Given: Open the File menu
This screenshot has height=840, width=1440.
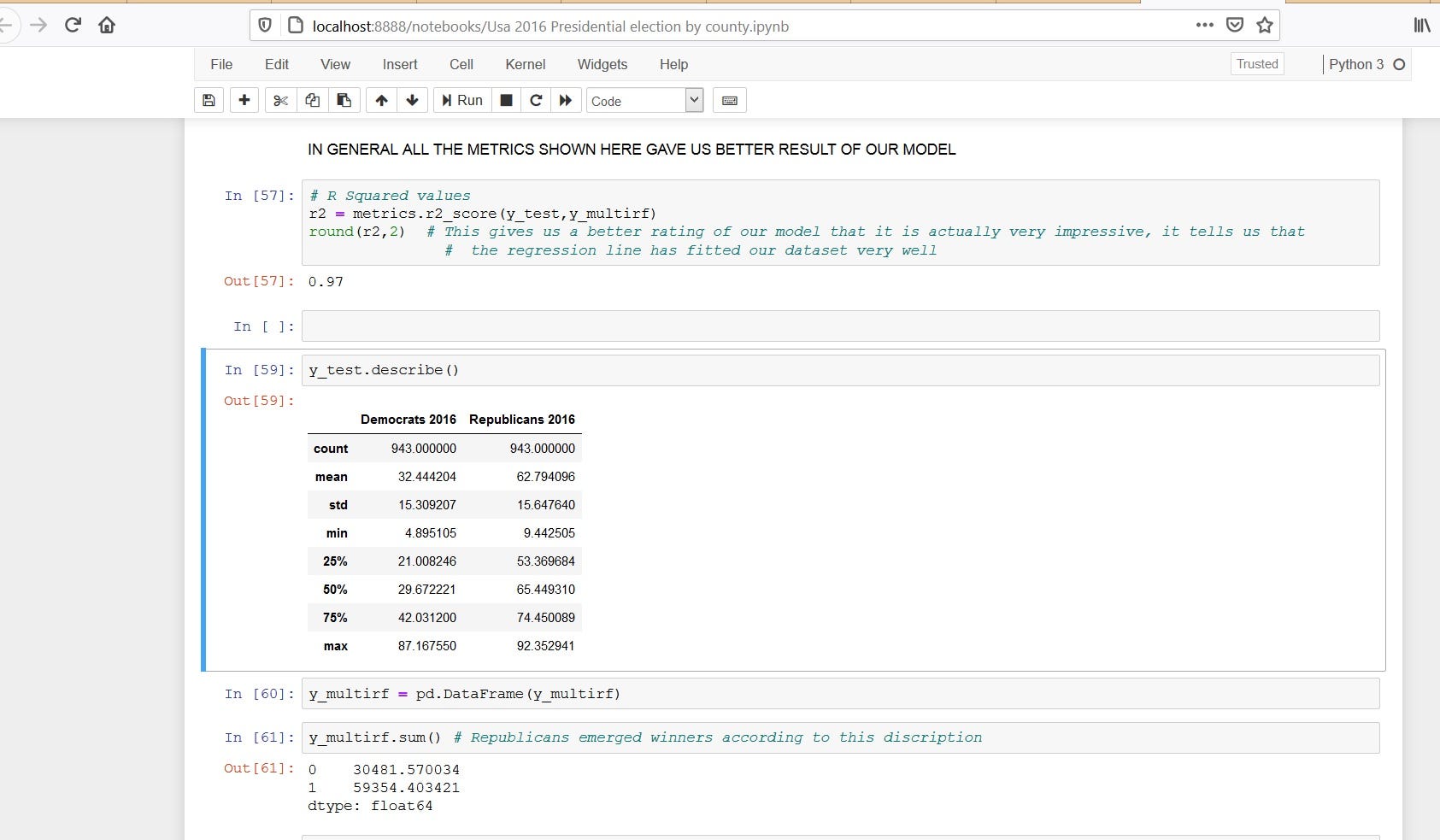Looking at the screenshot, I should point(221,64).
